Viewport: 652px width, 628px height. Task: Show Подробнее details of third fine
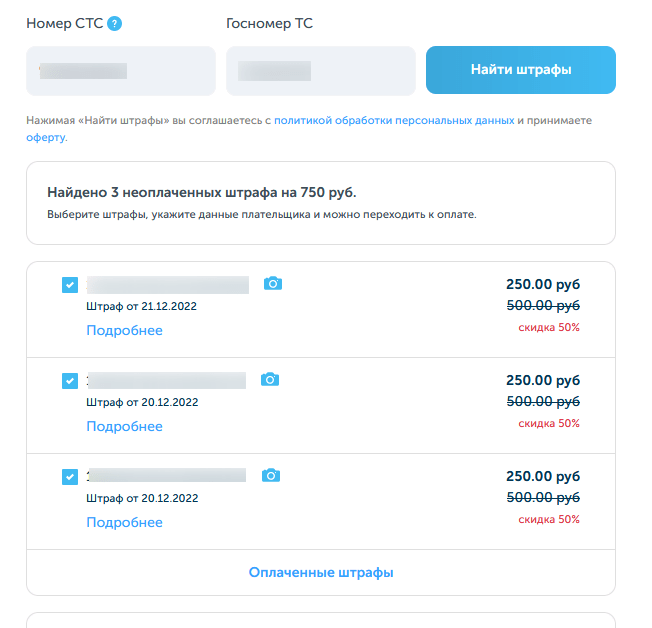[124, 522]
